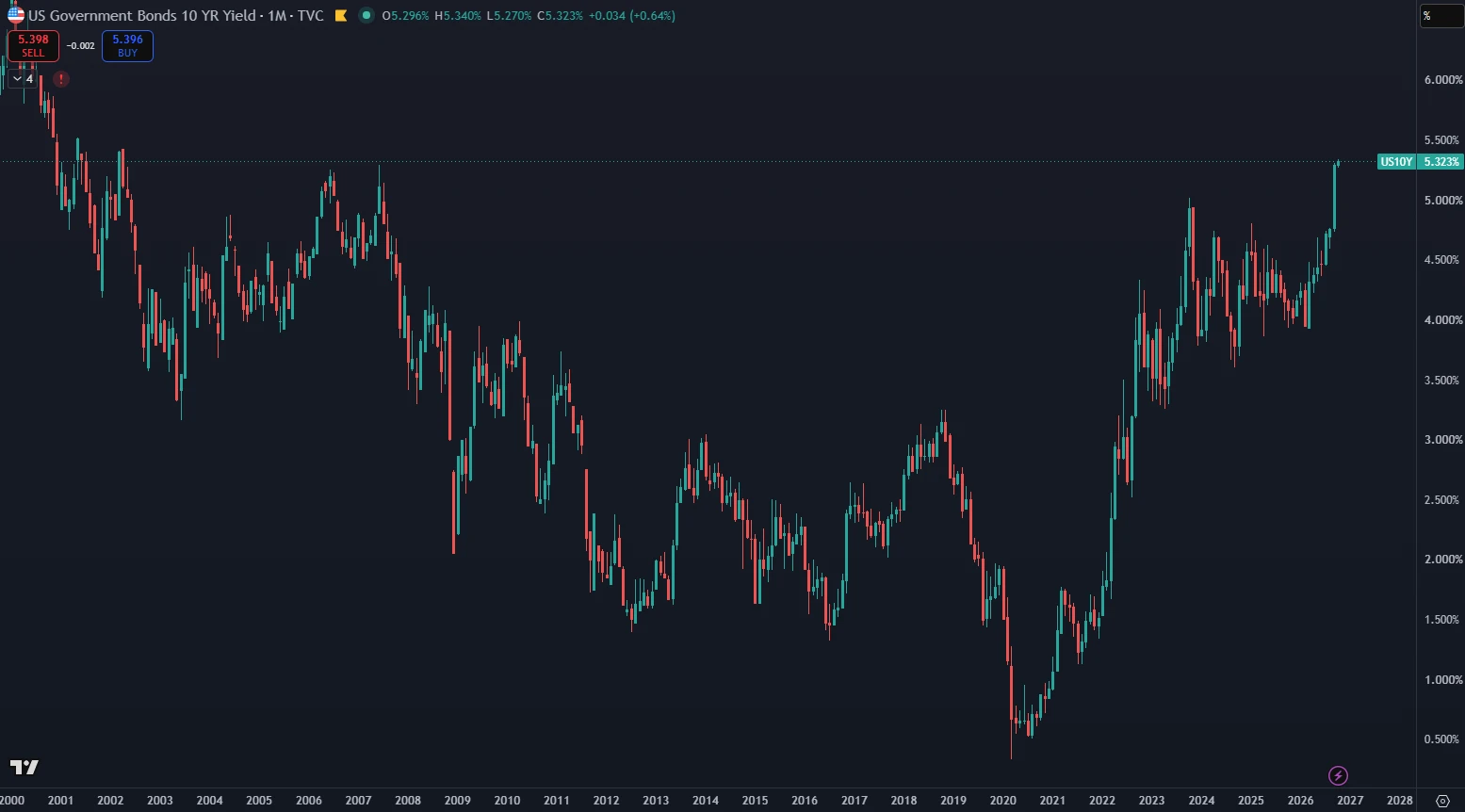The image size is (1465, 812).
Task: Click the US Government Bonds 10 YR Yield title
Action: [x=142, y=16]
